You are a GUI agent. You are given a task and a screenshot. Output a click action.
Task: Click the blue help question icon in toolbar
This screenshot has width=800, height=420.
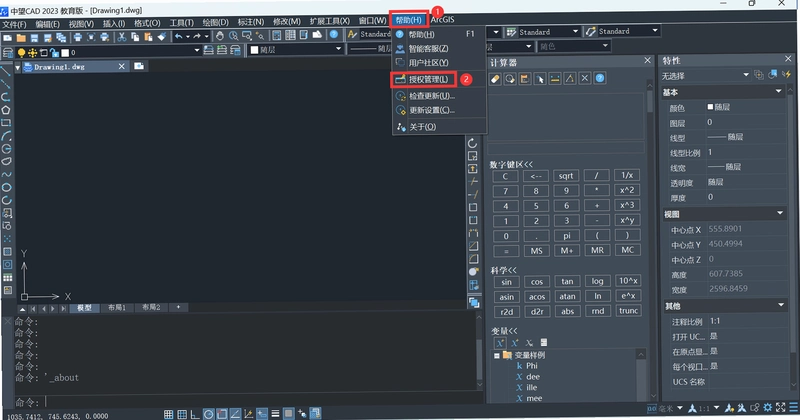[334, 34]
